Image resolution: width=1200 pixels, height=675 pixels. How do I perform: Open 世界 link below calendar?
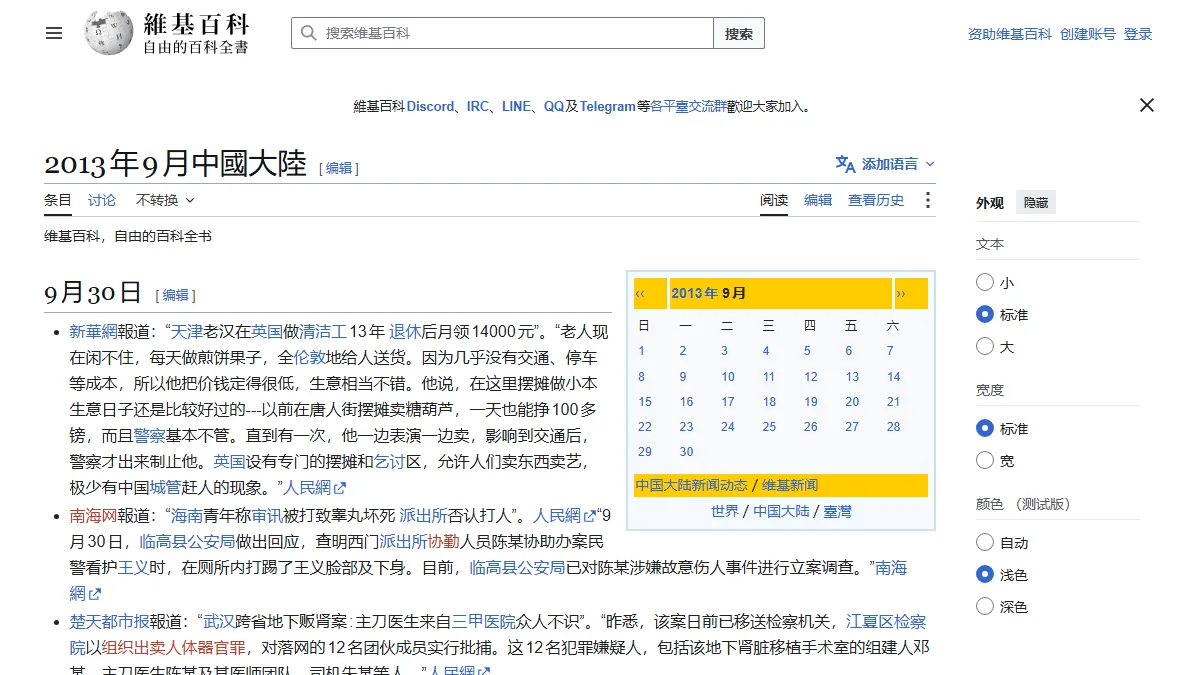725,511
